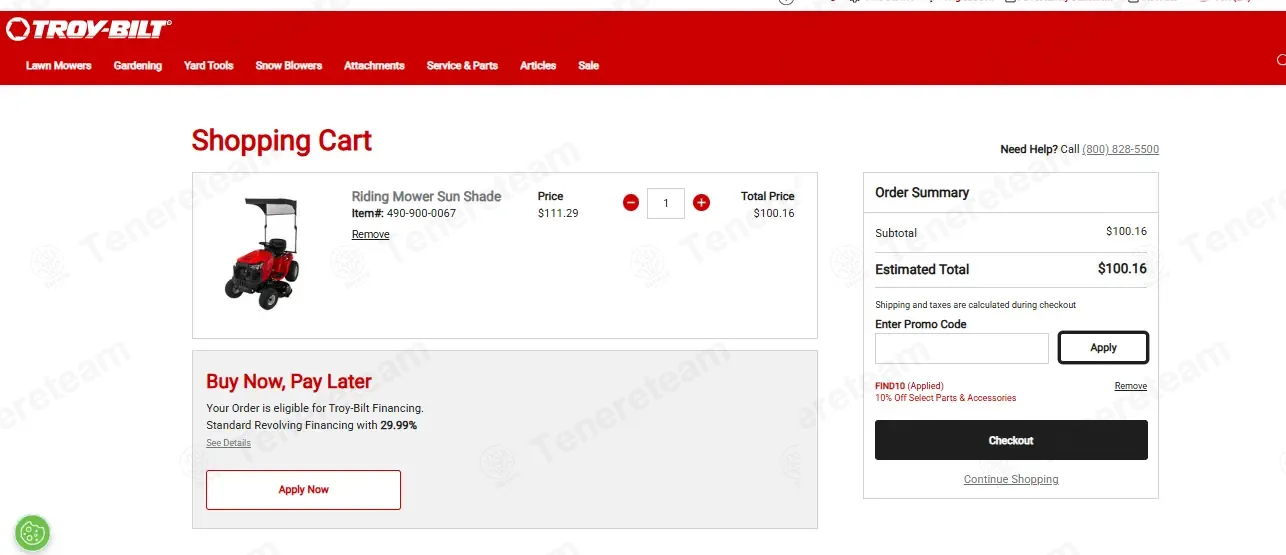1286x555 pixels.
Task: Click the quantity input field
Action: (x=666, y=203)
